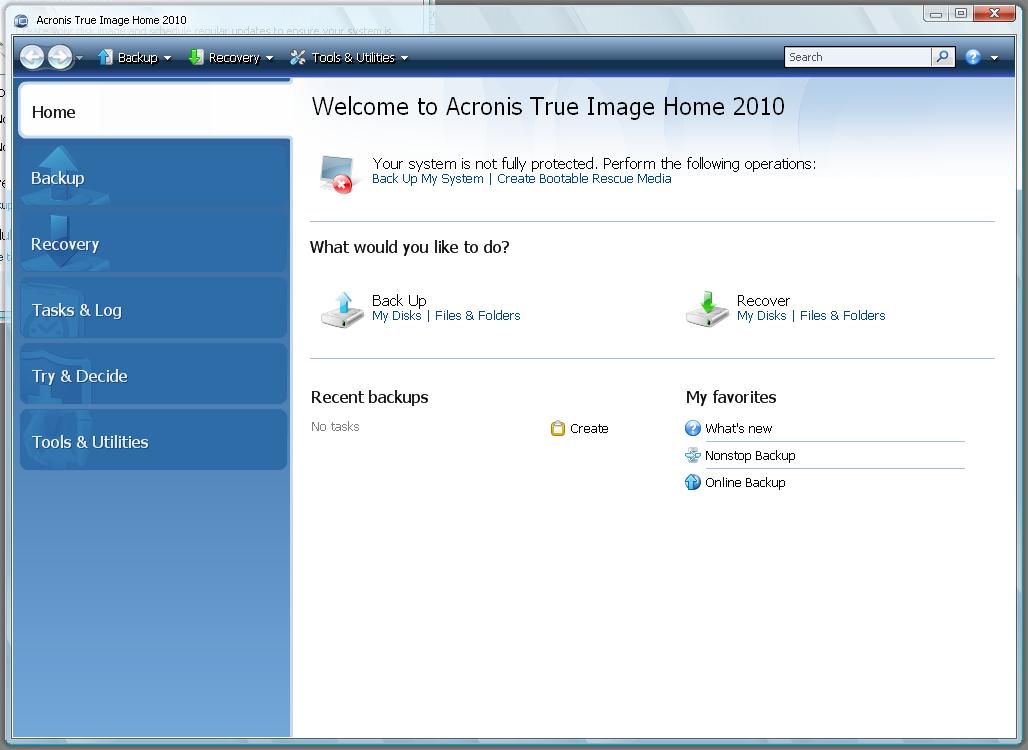Click the Recover drive icon
Screen dimensions: 1028x750
tap(707, 309)
